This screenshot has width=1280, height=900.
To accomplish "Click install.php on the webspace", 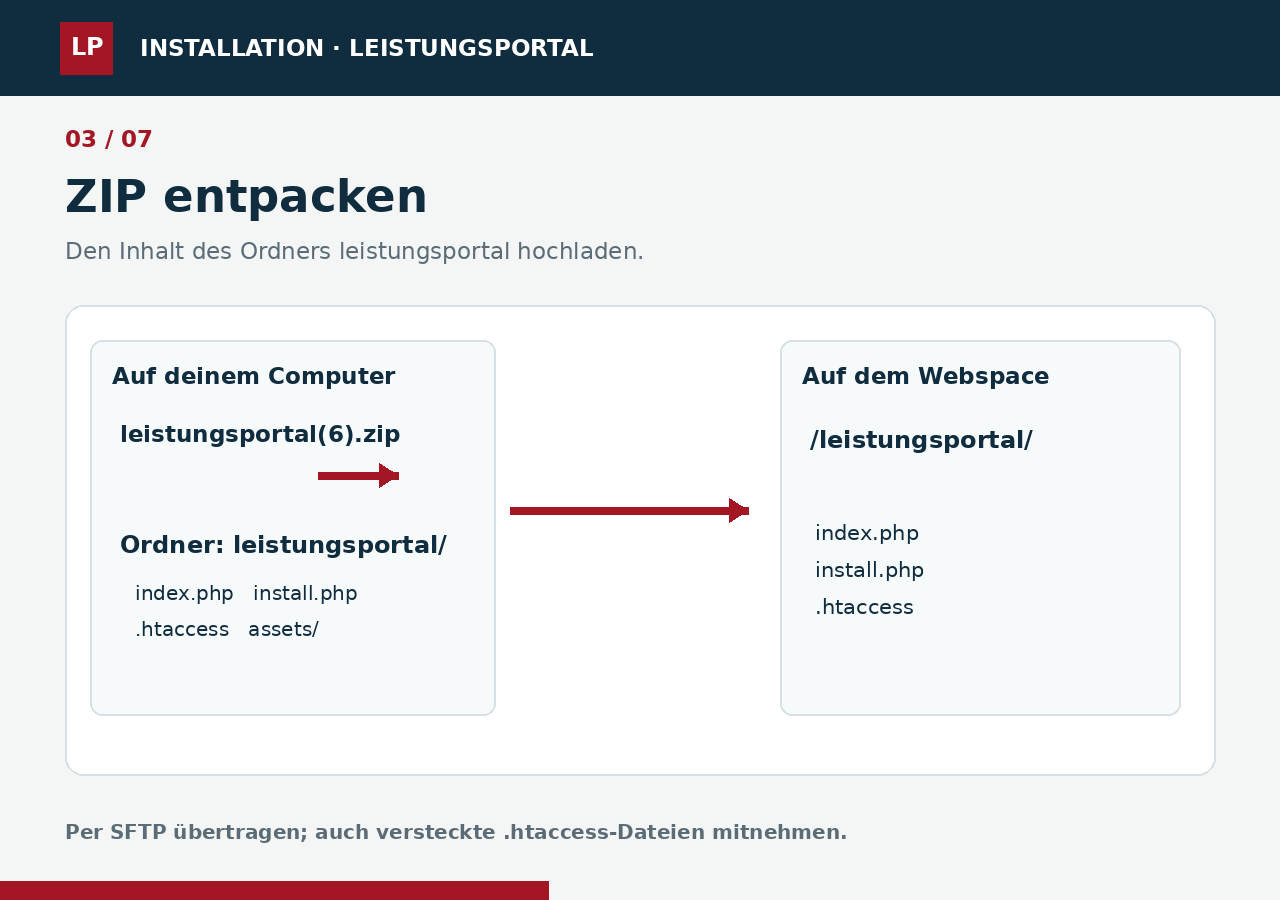I will click(x=869, y=570).
